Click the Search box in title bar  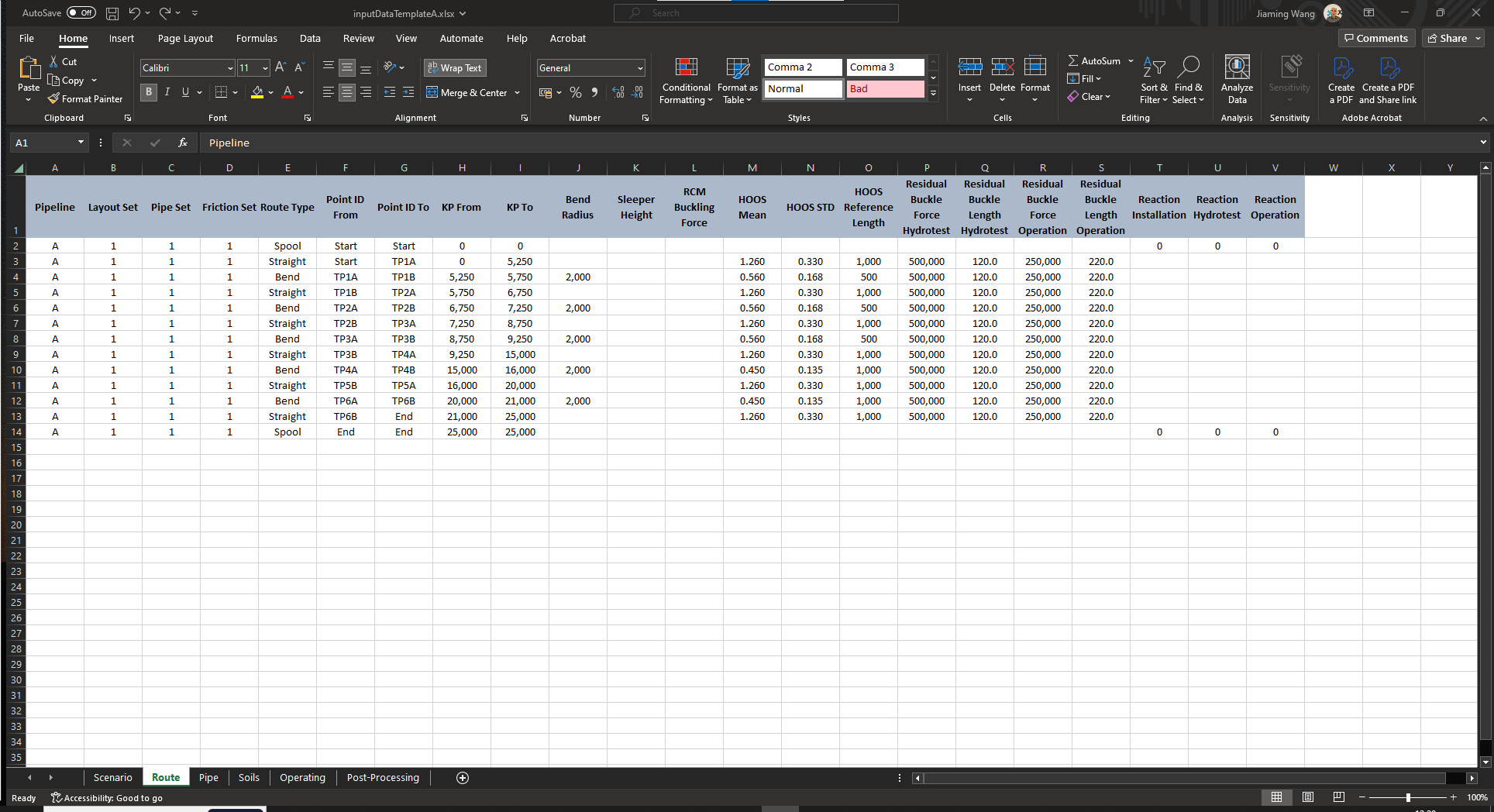pyautogui.click(x=756, y=13)
